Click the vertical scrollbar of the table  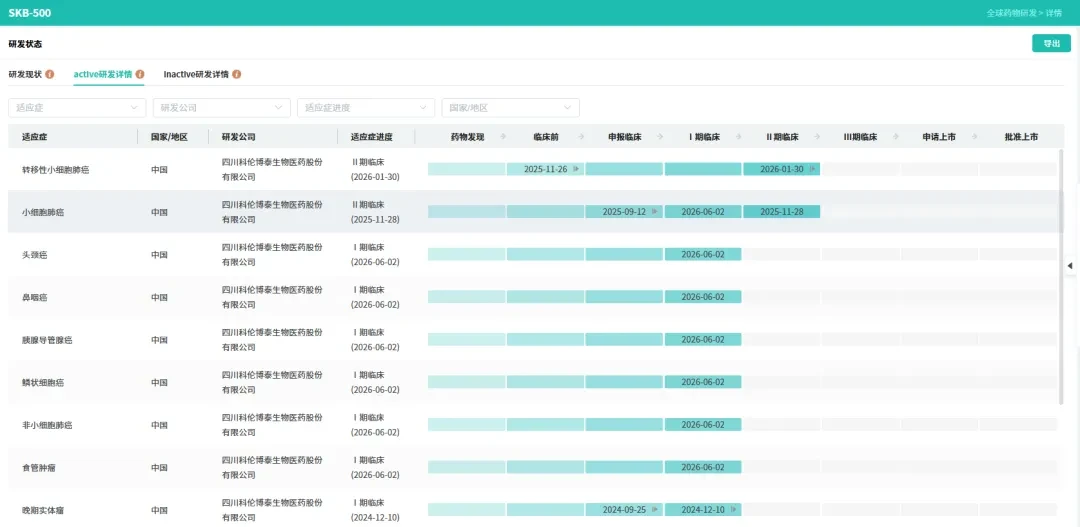(x=1061, y=276)
